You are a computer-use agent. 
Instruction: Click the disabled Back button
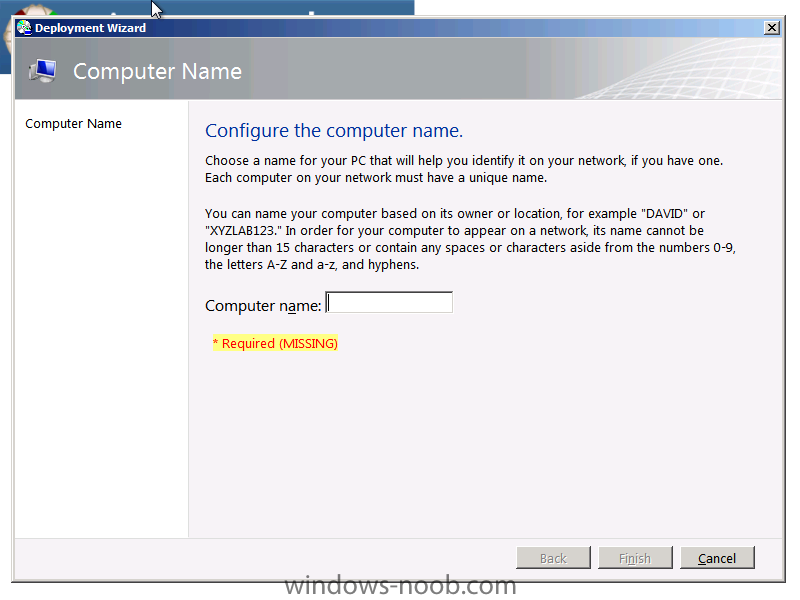coord(553,558)
